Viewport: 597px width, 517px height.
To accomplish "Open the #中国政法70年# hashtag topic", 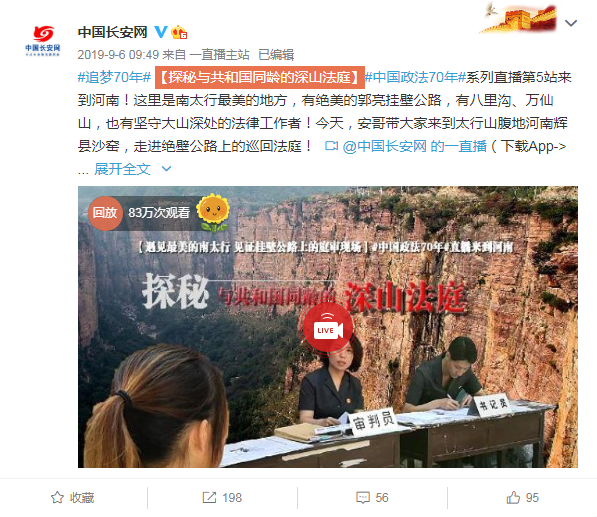I will coord(415,77).
